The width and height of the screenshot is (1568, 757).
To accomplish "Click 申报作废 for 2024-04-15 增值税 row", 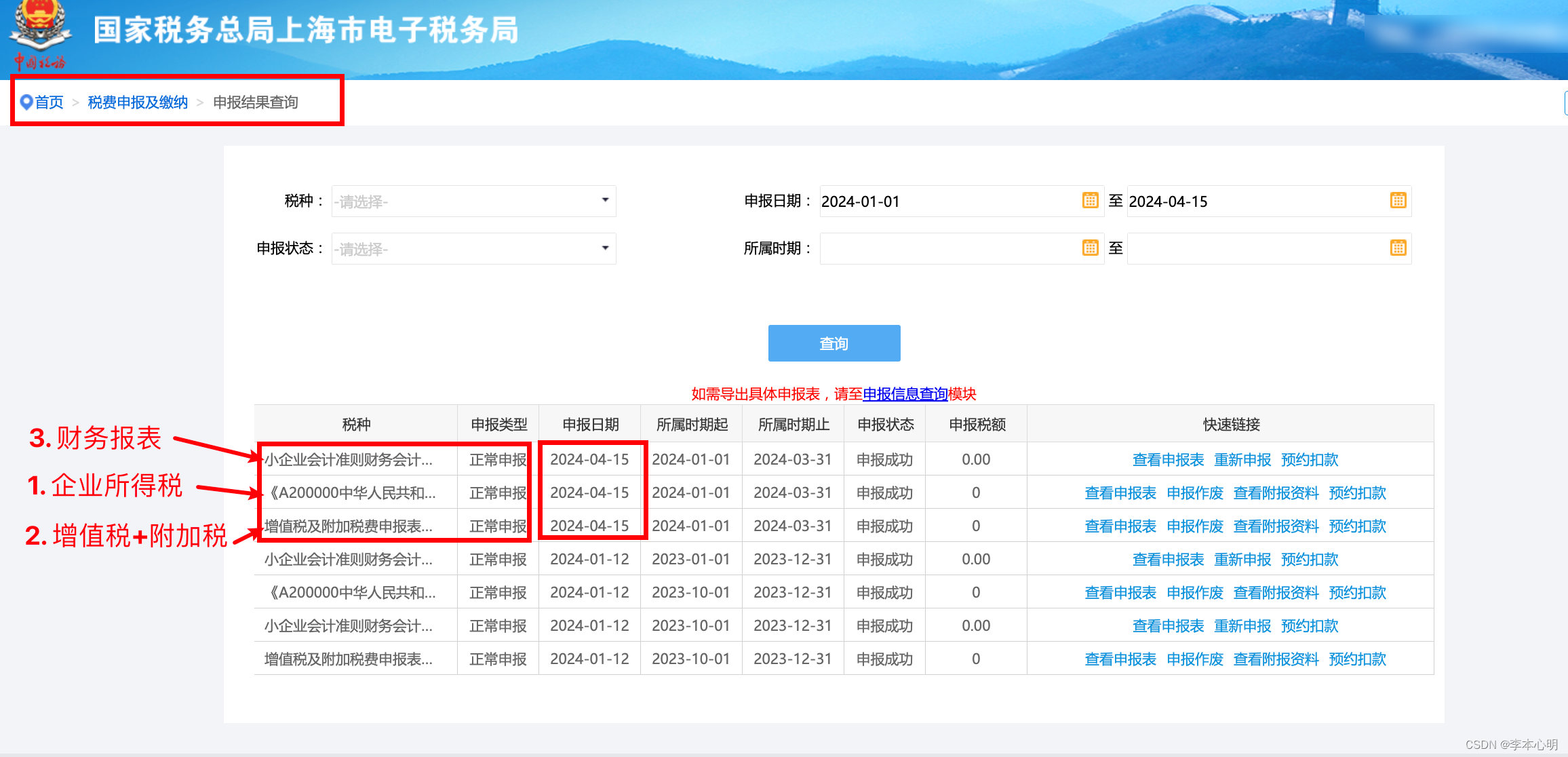I will 1195,526.
